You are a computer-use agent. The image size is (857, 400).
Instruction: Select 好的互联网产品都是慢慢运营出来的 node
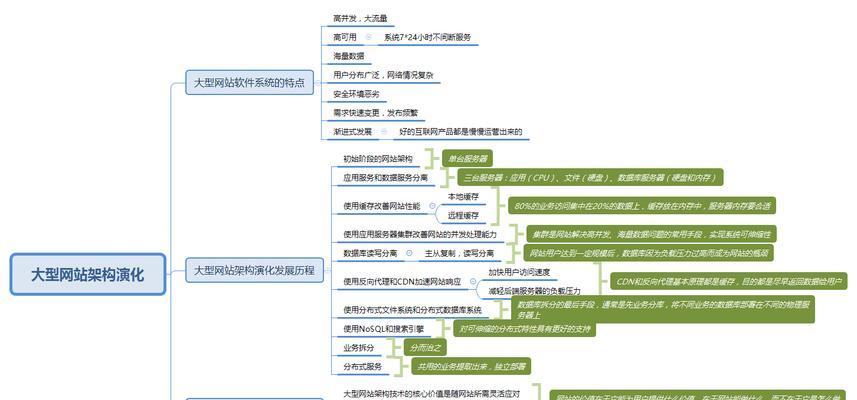point(461,132)
